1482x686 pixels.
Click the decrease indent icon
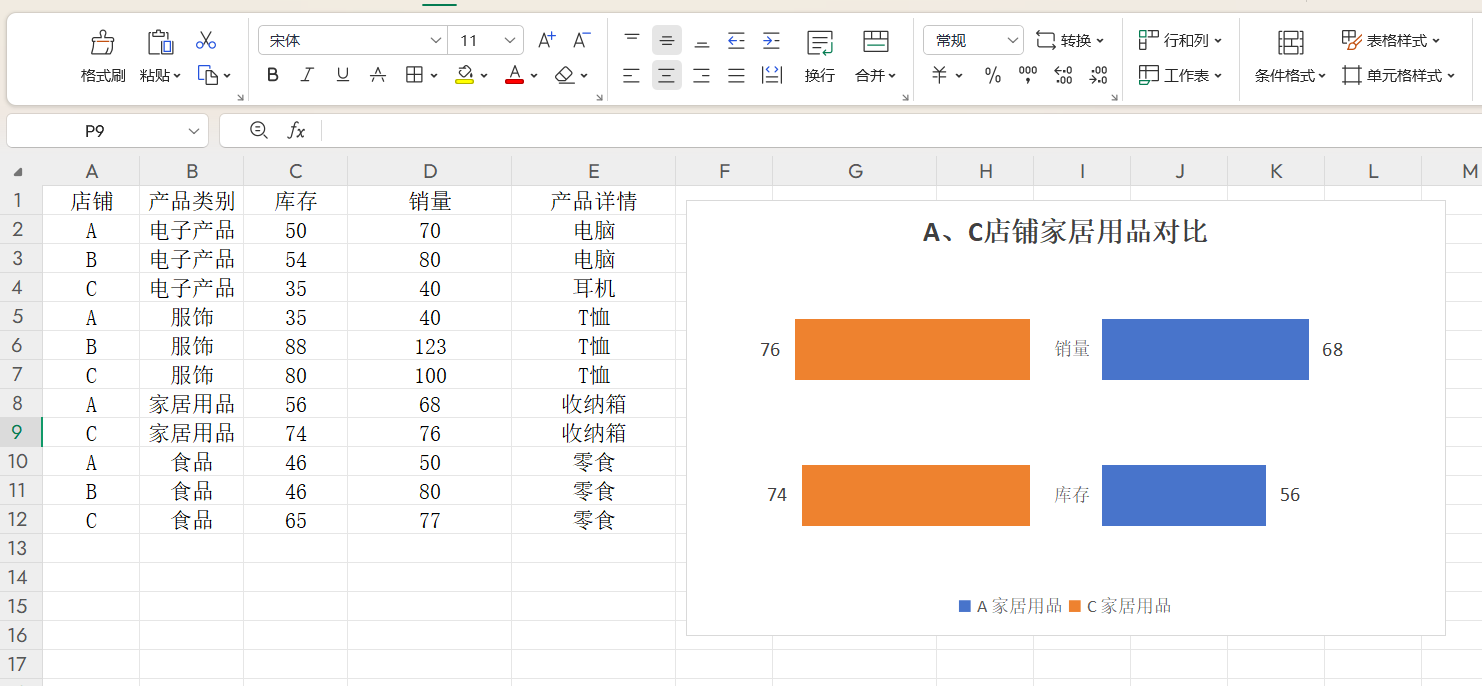[x=736, y=40]
